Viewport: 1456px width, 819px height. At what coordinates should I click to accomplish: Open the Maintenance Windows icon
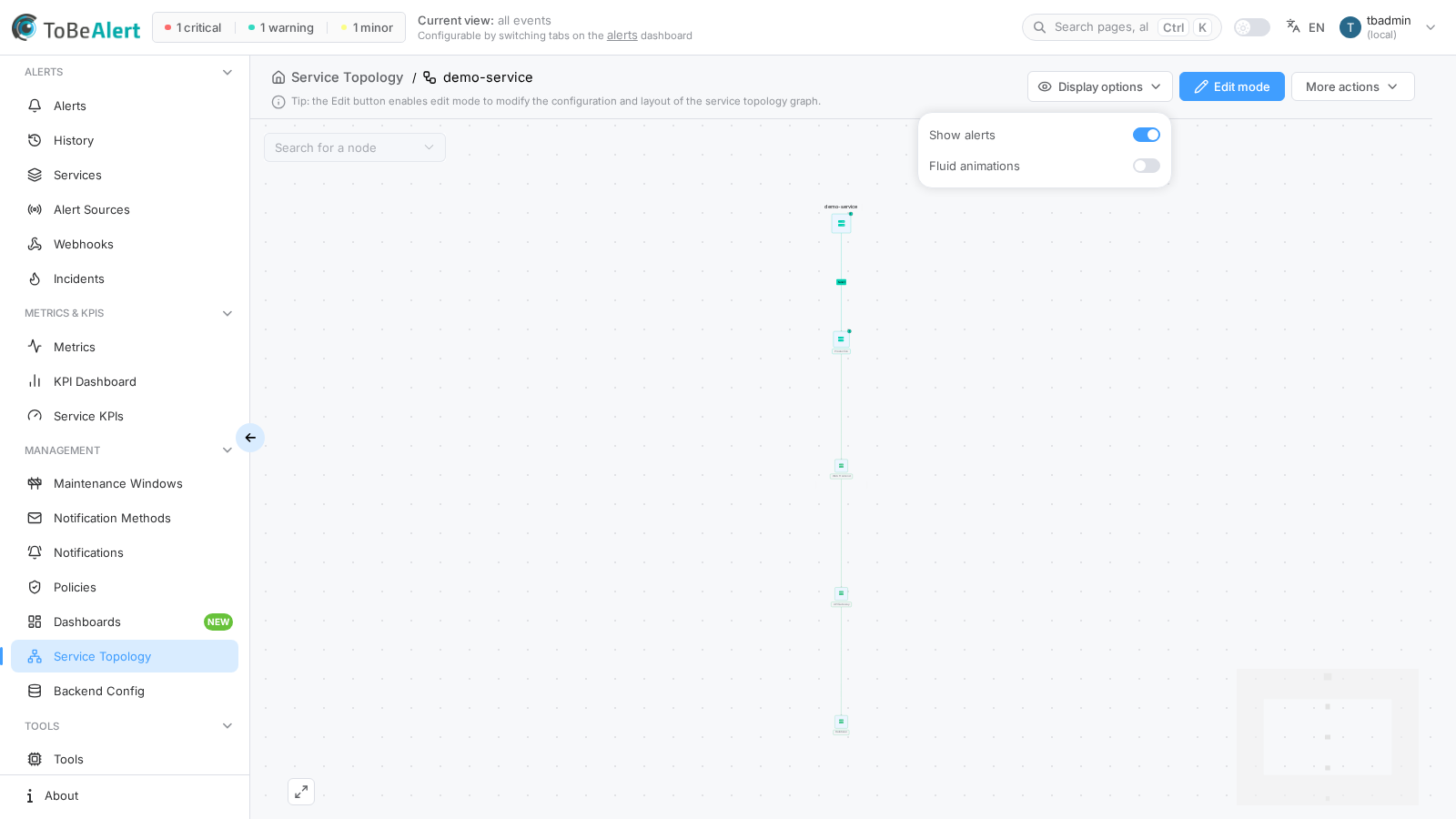coord(35,483)
